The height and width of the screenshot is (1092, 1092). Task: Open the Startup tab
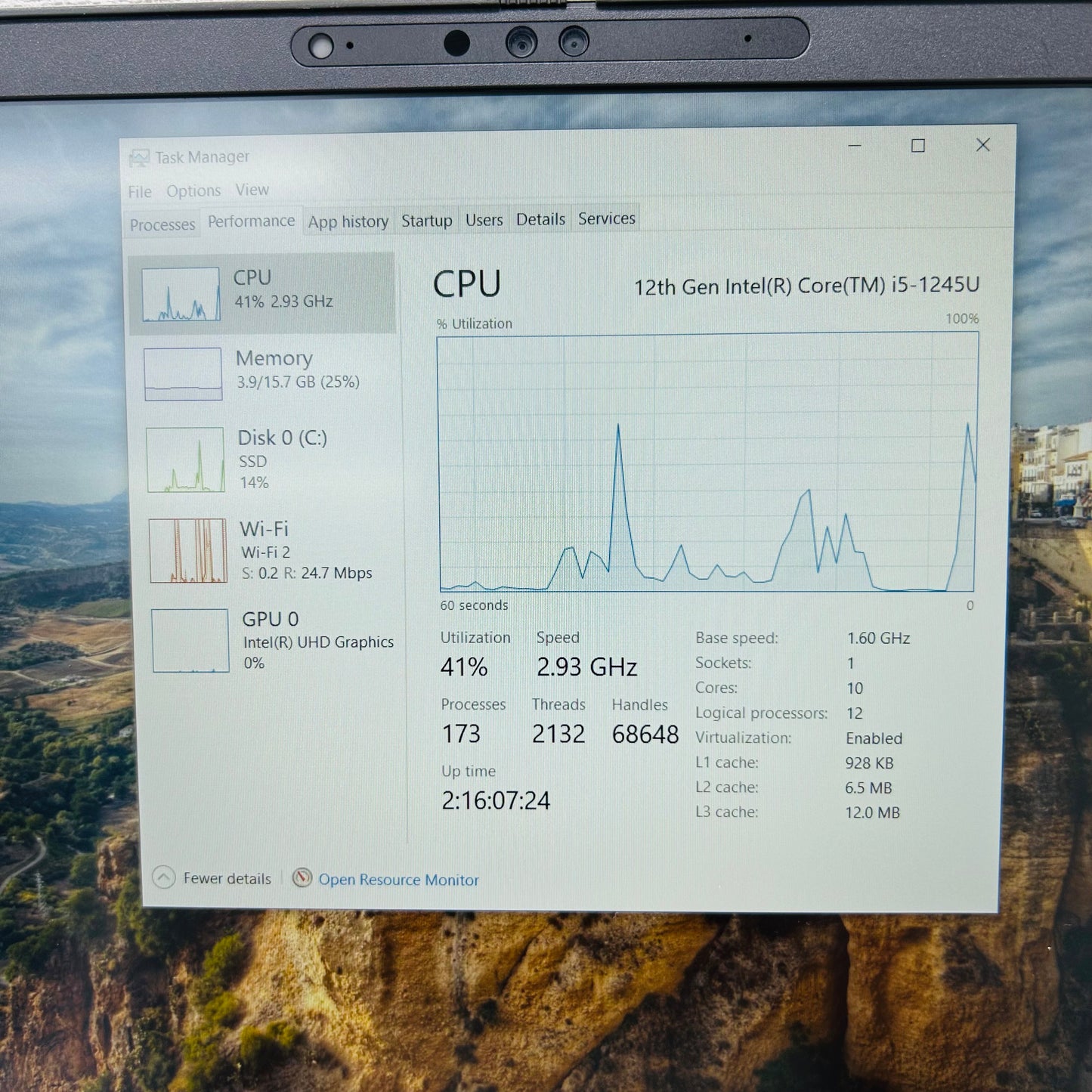tap(426, 221)
